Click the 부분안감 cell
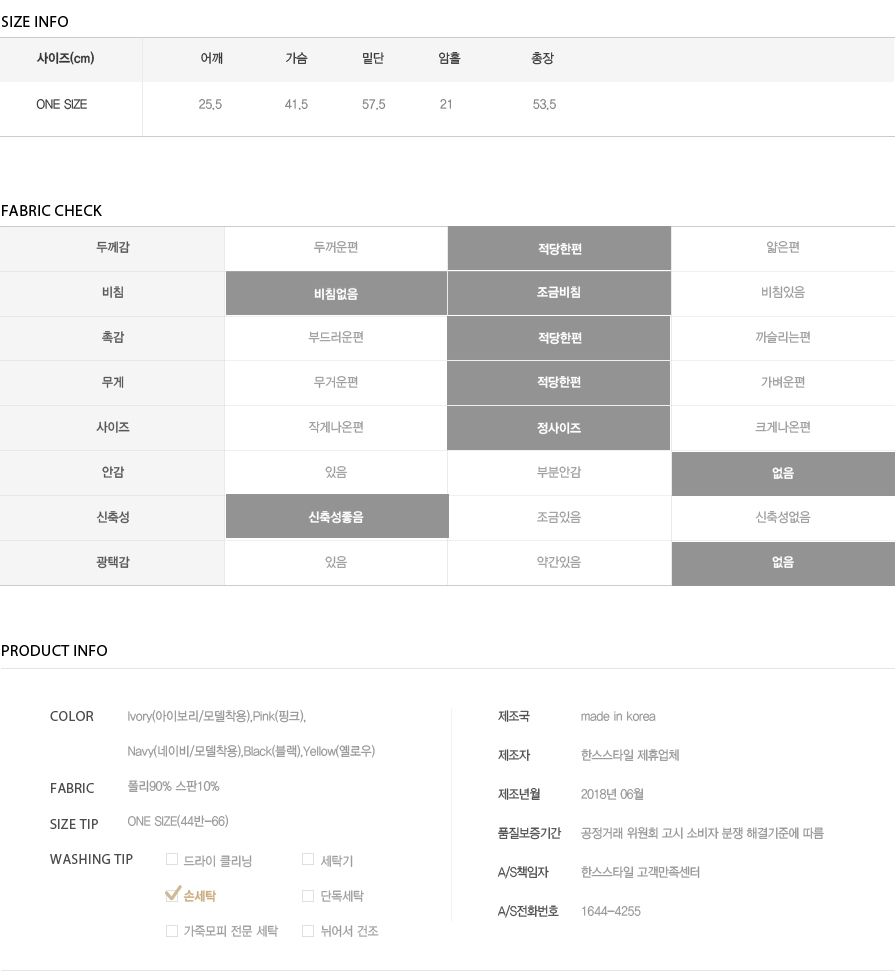This screenshot has height=977, width=895. (559, 472)
